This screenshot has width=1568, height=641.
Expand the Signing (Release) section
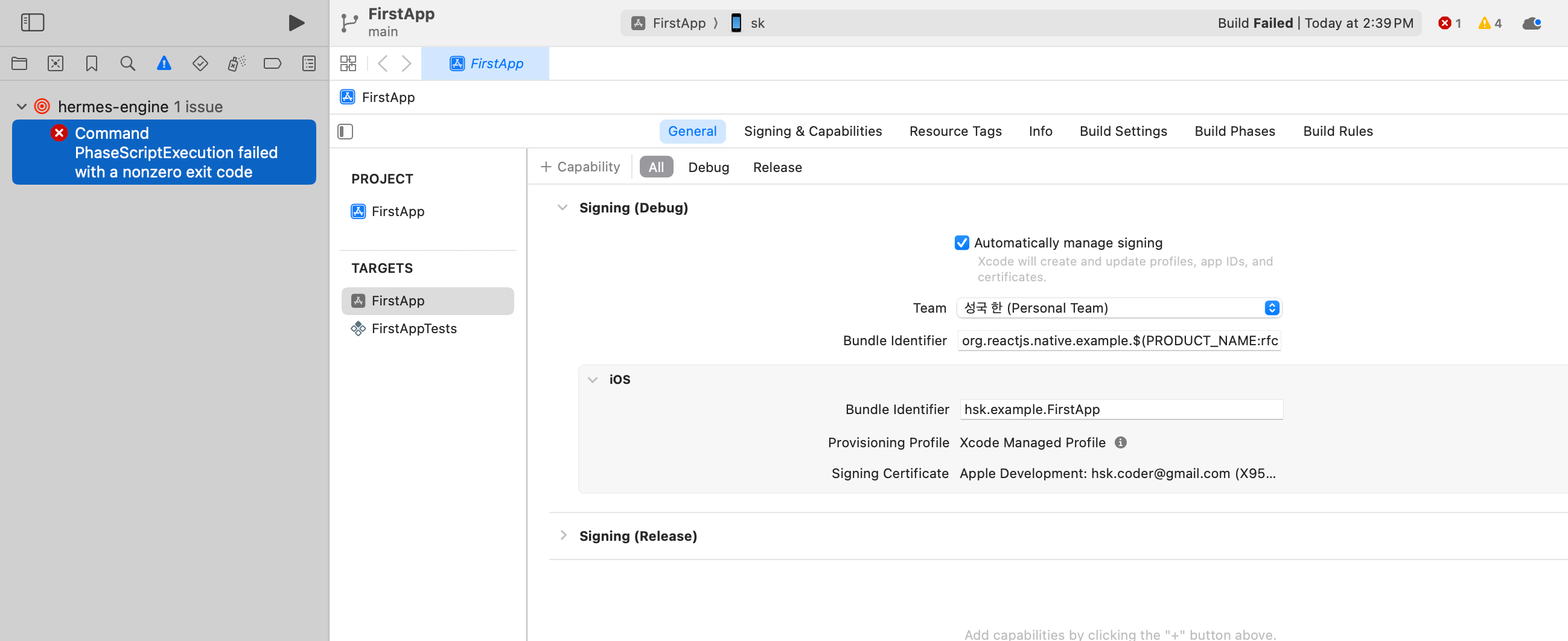(563, 536)
